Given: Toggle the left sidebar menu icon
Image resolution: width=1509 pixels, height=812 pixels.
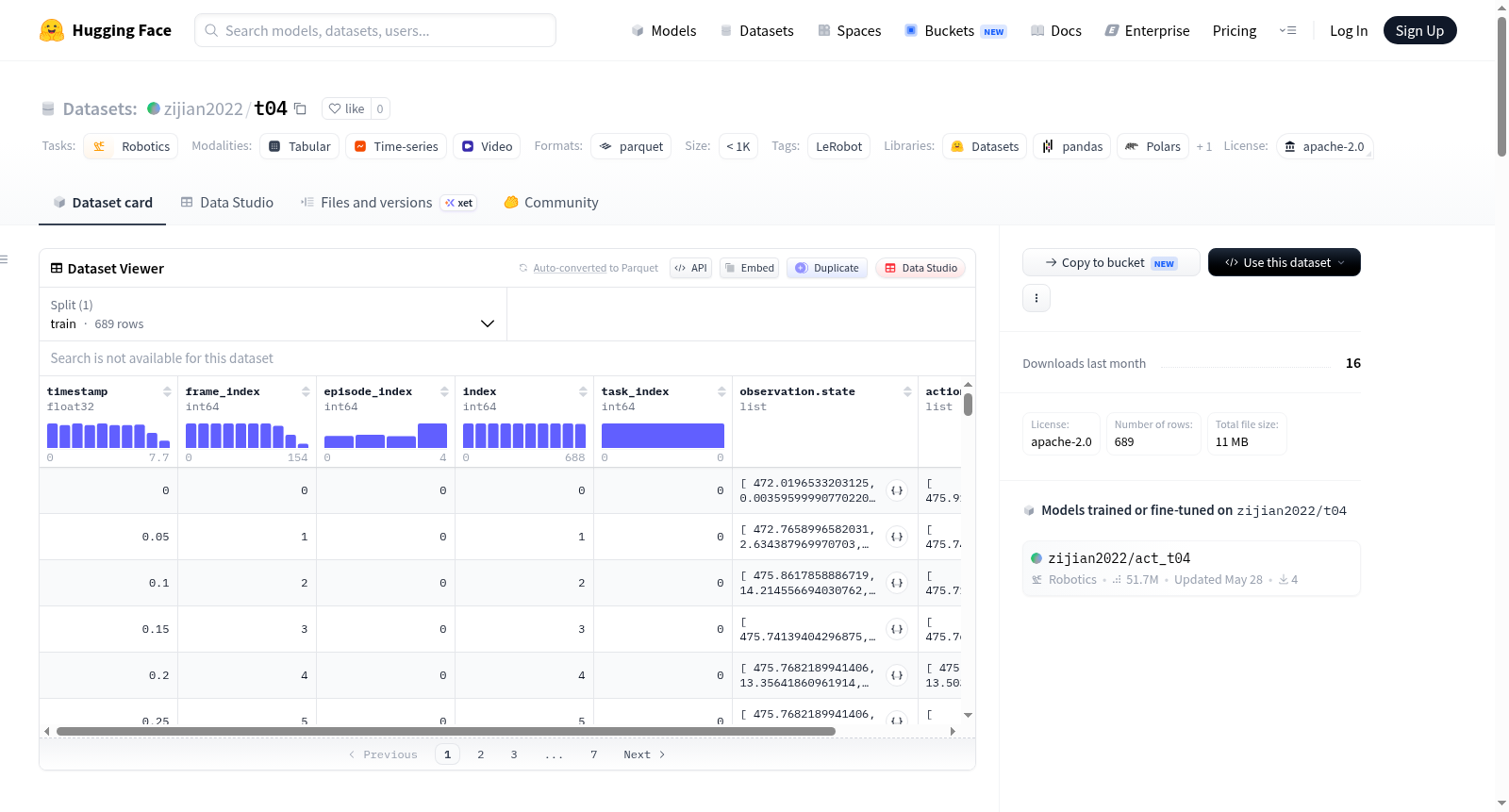Looking at the screenshot, I should pos(5,259).
